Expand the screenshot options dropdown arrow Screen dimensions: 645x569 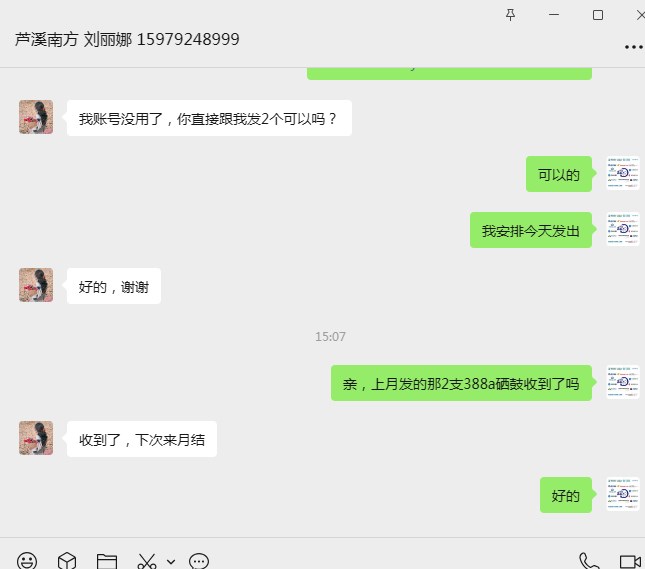pos(171,562)
